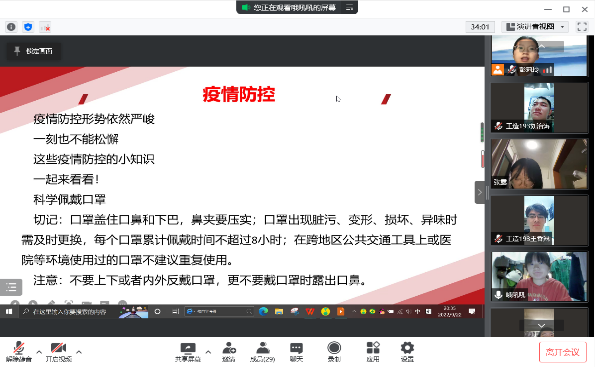
Task: Click the red Leave Meeting button
Action: click(x=562, y=352)
